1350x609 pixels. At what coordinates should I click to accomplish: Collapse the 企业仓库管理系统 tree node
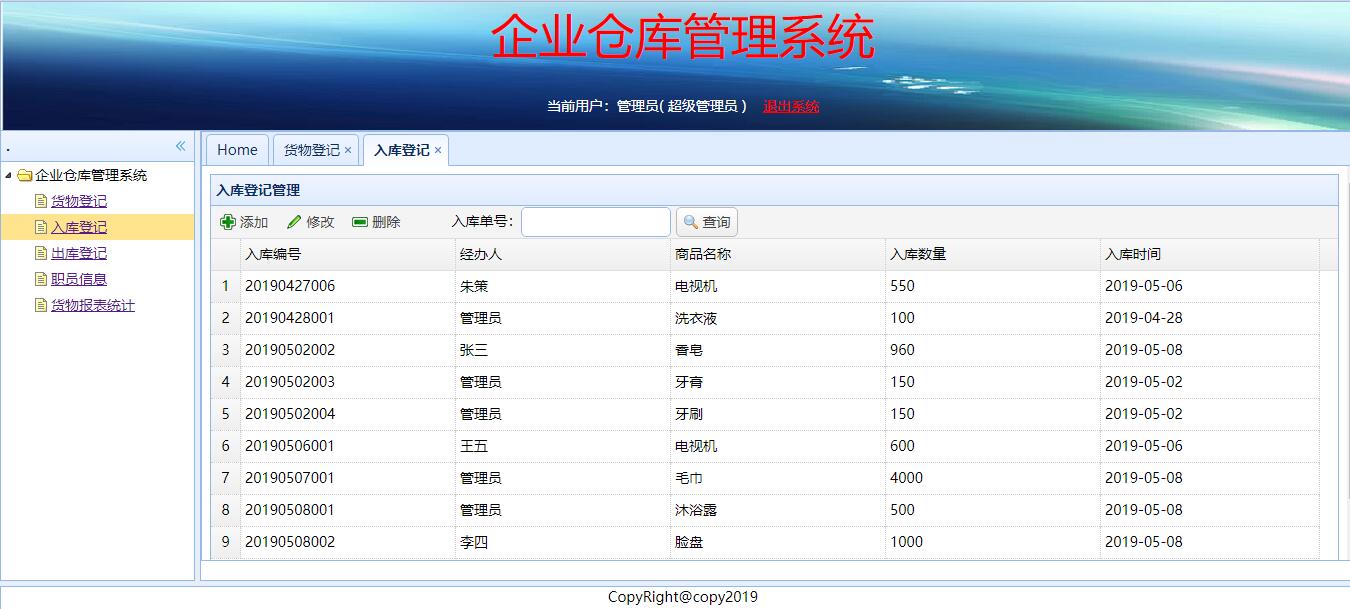click(x=10, y=176)
